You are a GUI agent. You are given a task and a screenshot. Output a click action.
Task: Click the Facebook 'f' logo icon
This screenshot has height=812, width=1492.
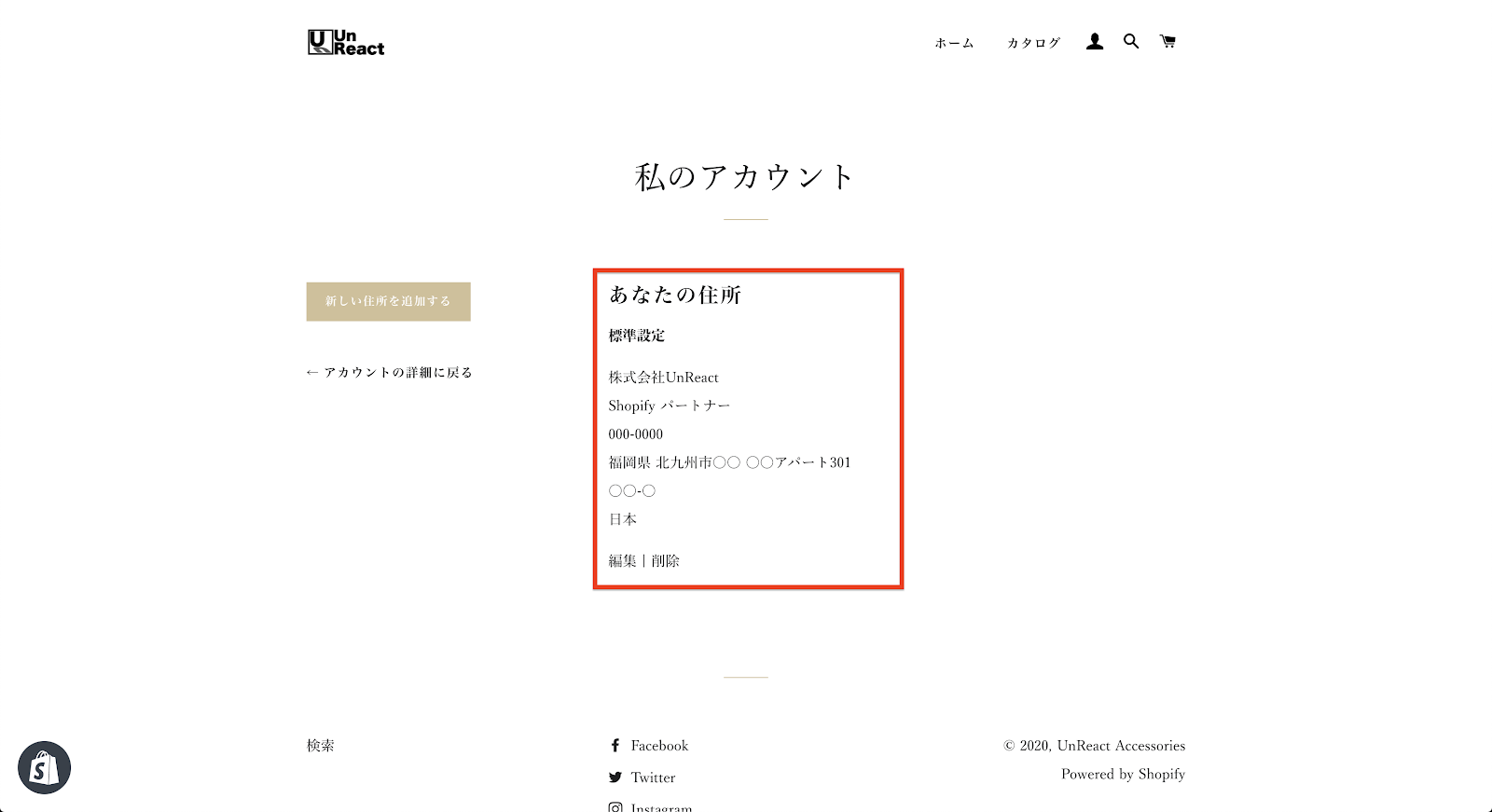pos(615,746)
